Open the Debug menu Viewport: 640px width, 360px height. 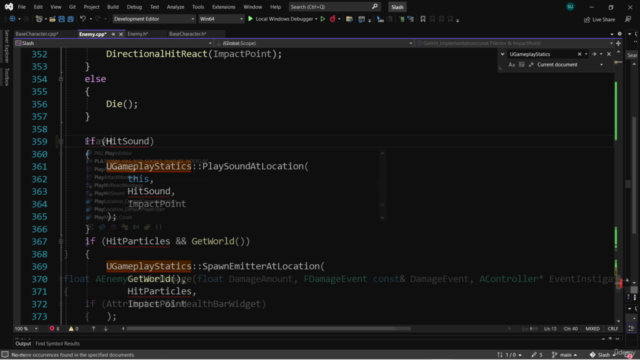pos(134,7)
